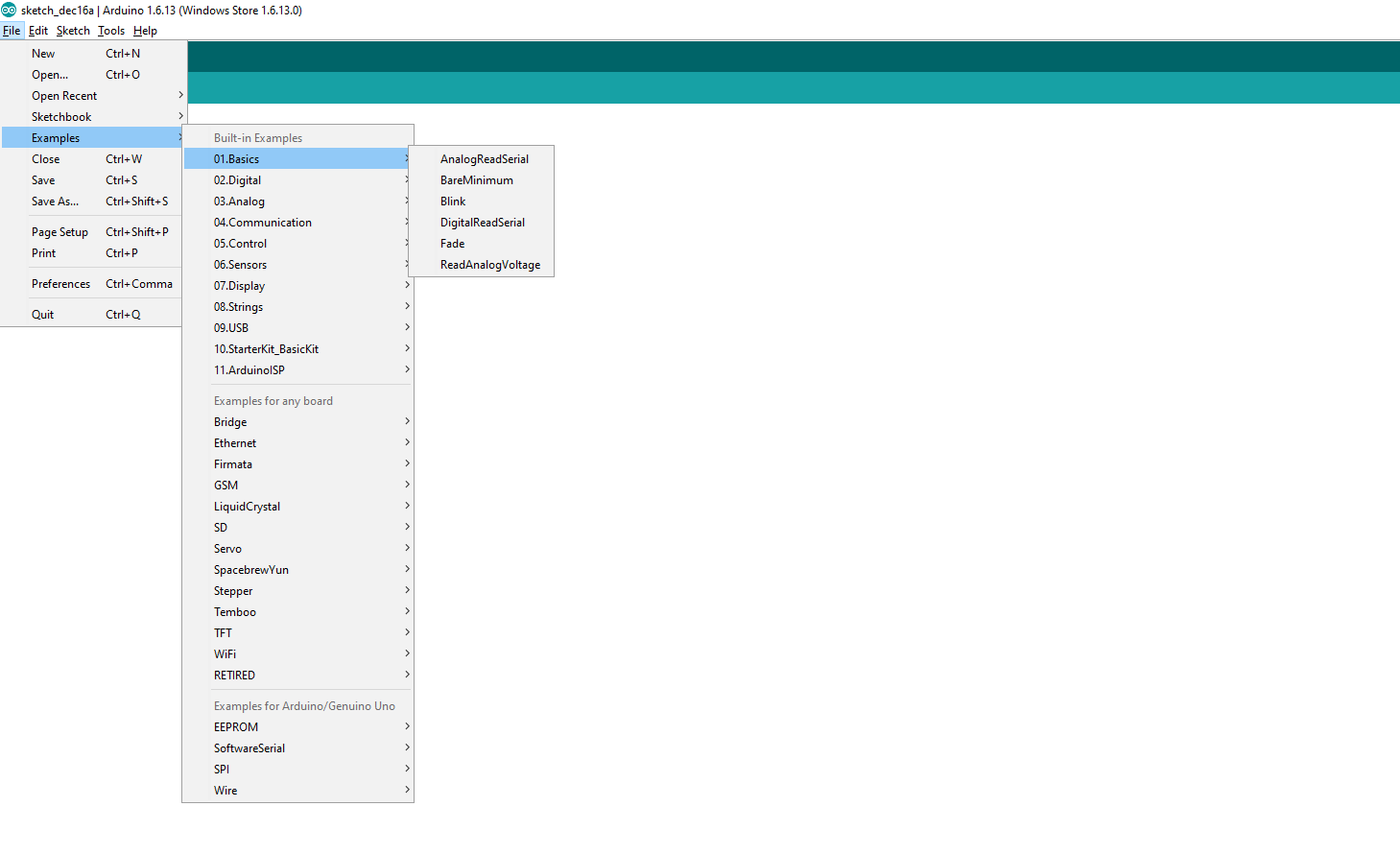Screen dimensions: 1400x854
Task: Select Quit from the File menu
Action: 43,315
